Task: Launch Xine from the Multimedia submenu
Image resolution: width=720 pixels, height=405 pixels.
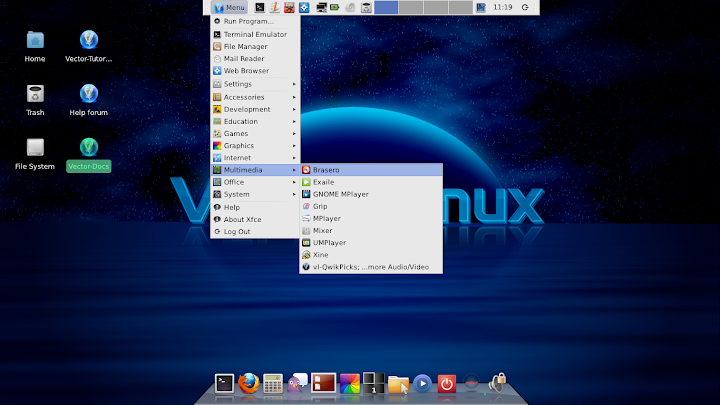Action: [371, 255]
